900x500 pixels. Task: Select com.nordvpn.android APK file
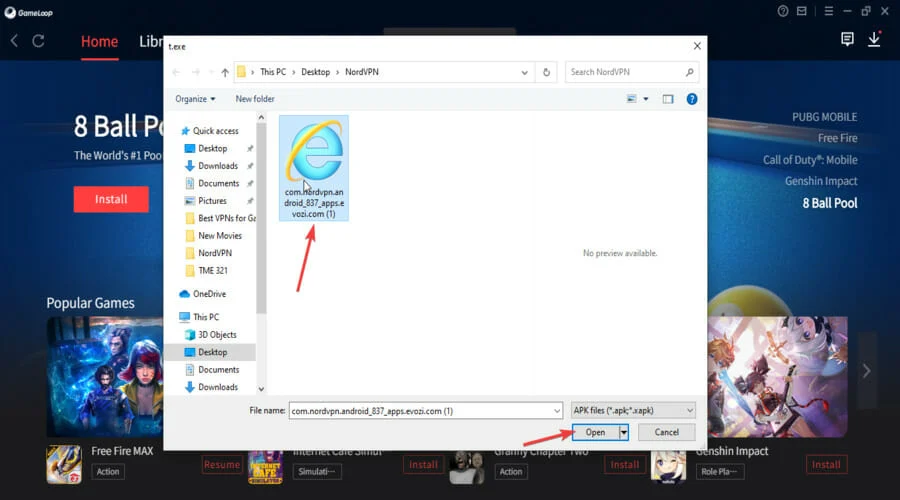tap(314, 168)
